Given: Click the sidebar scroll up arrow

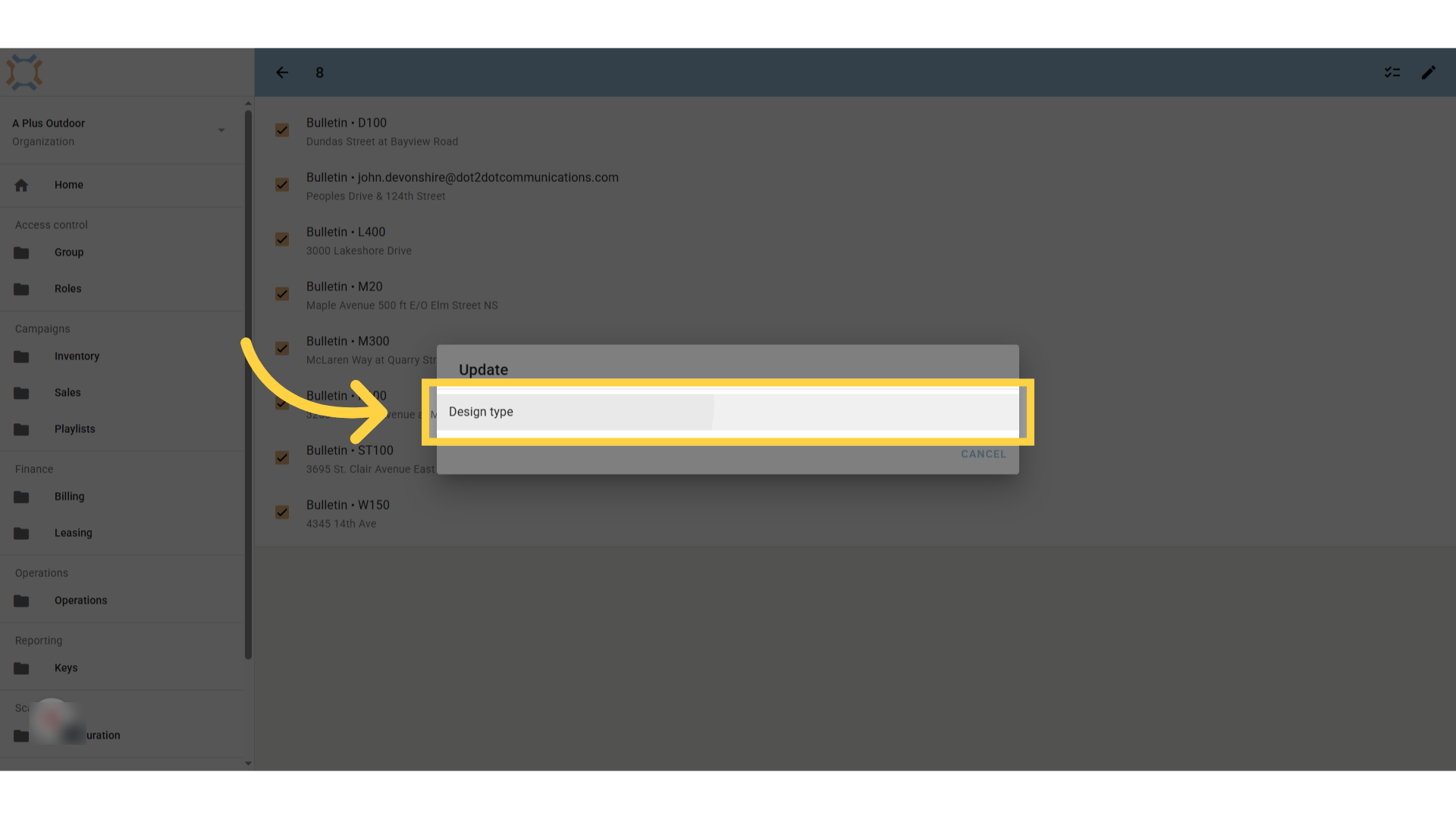Looking at the screenshot, I should pos(248,103).
